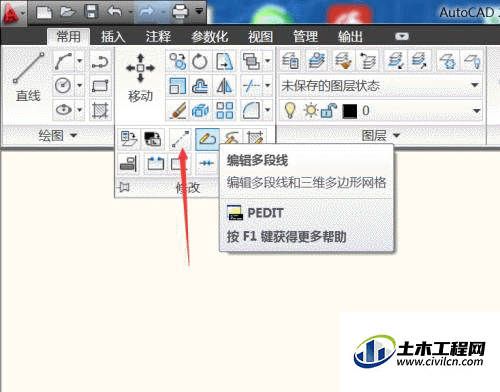
Task: Click the Mirror icon
Action: 224,86
